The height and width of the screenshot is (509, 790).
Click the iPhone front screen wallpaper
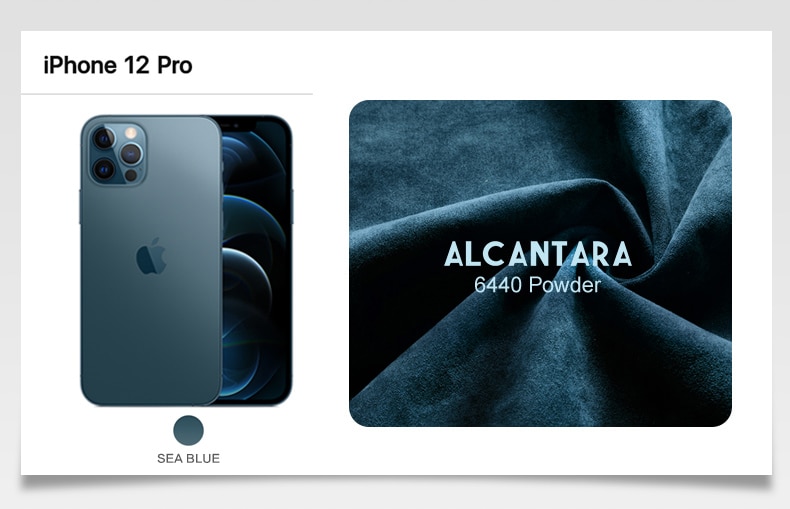click(x=254, y=262)
